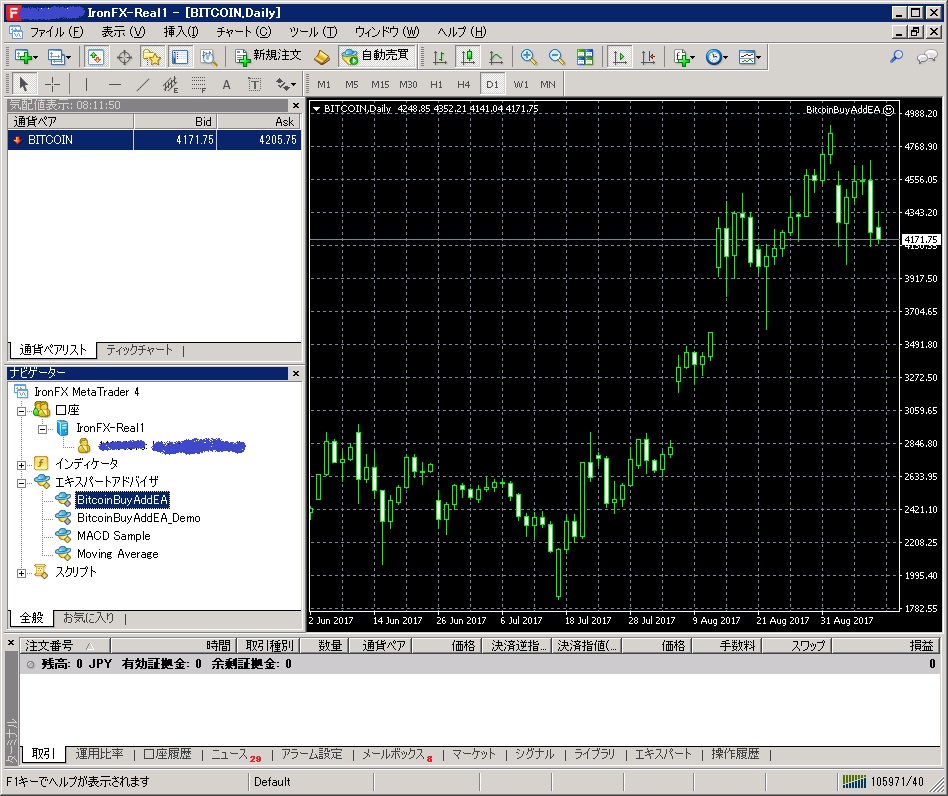Switch to ティックチャート tab
The image size is (948, 796).
139,349
